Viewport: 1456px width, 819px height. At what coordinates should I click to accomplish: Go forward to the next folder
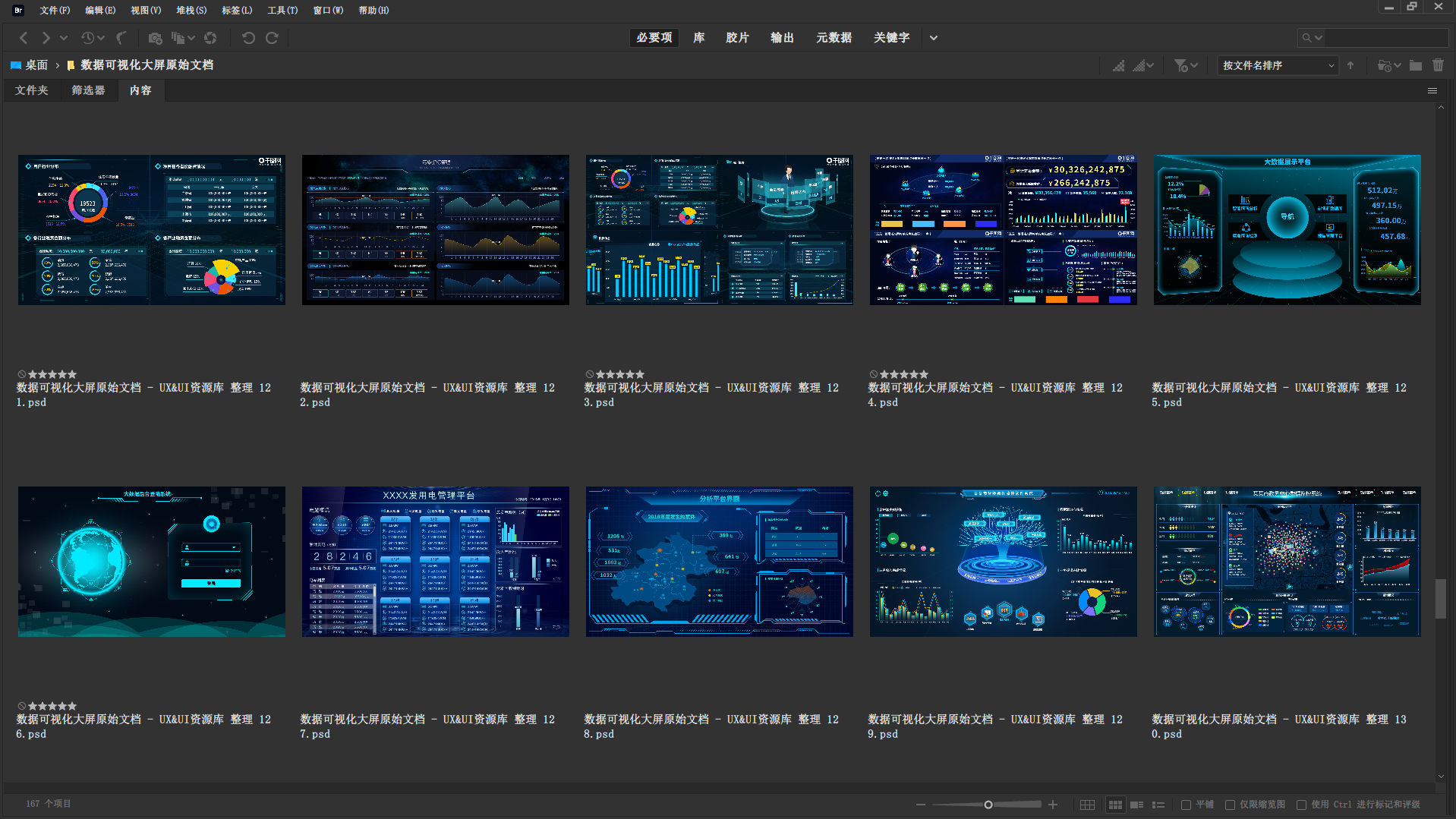click(46, 38)
